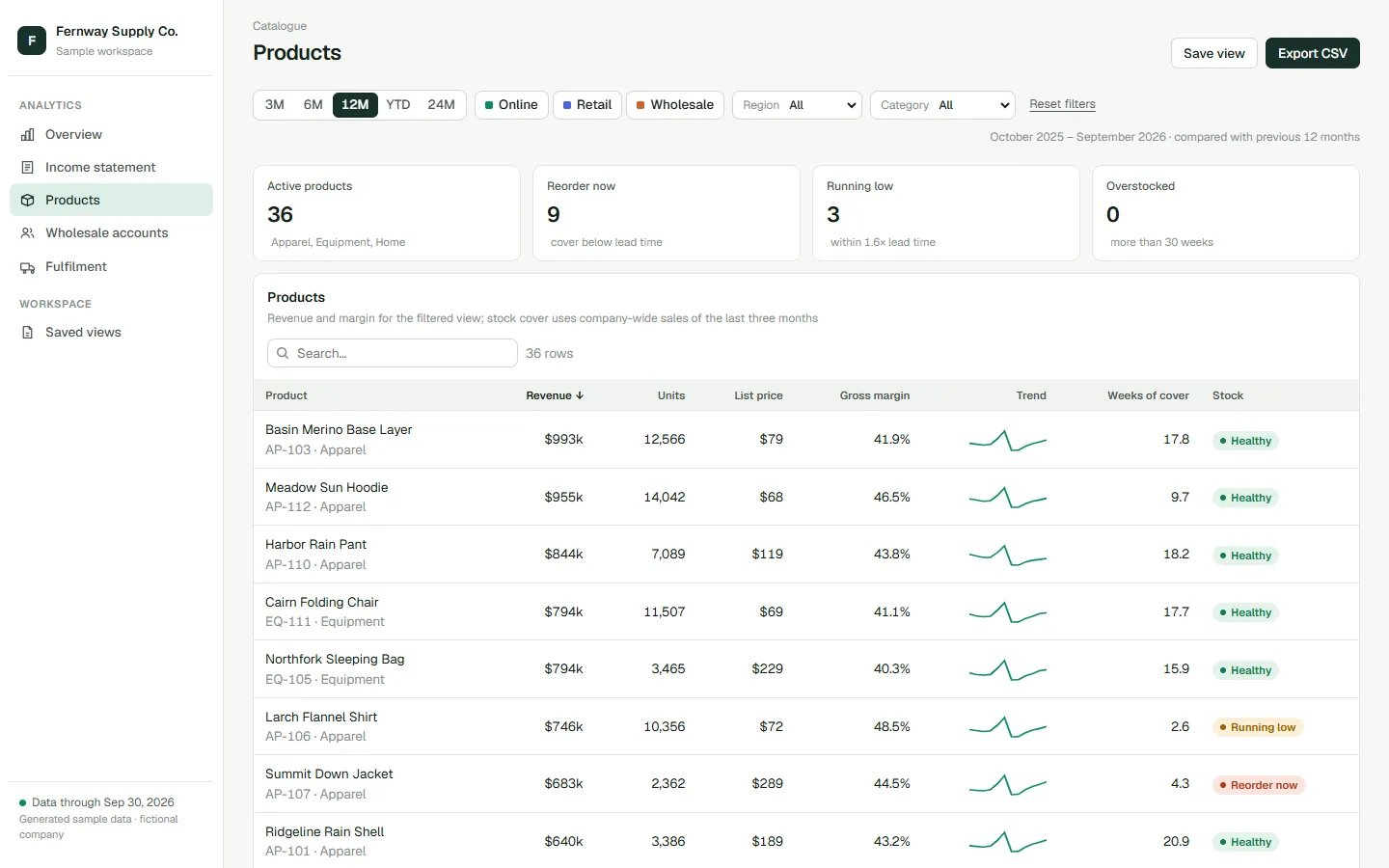
Task: Select the YTD time range
Action: pos(398,105)
